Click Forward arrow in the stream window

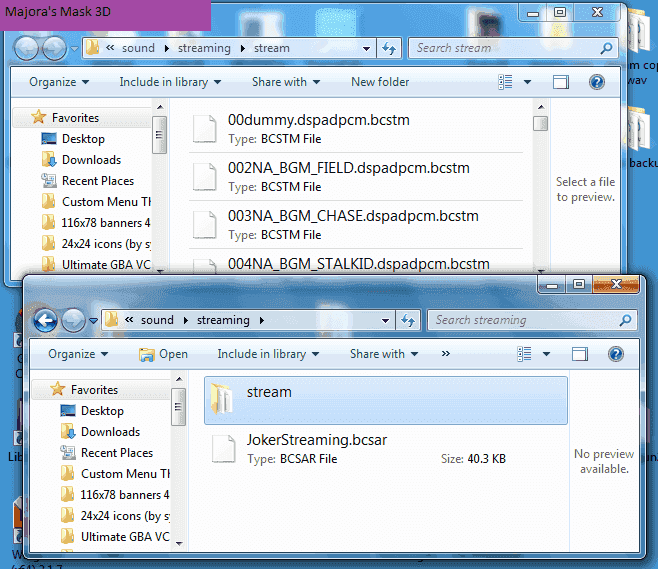[55, 49]
